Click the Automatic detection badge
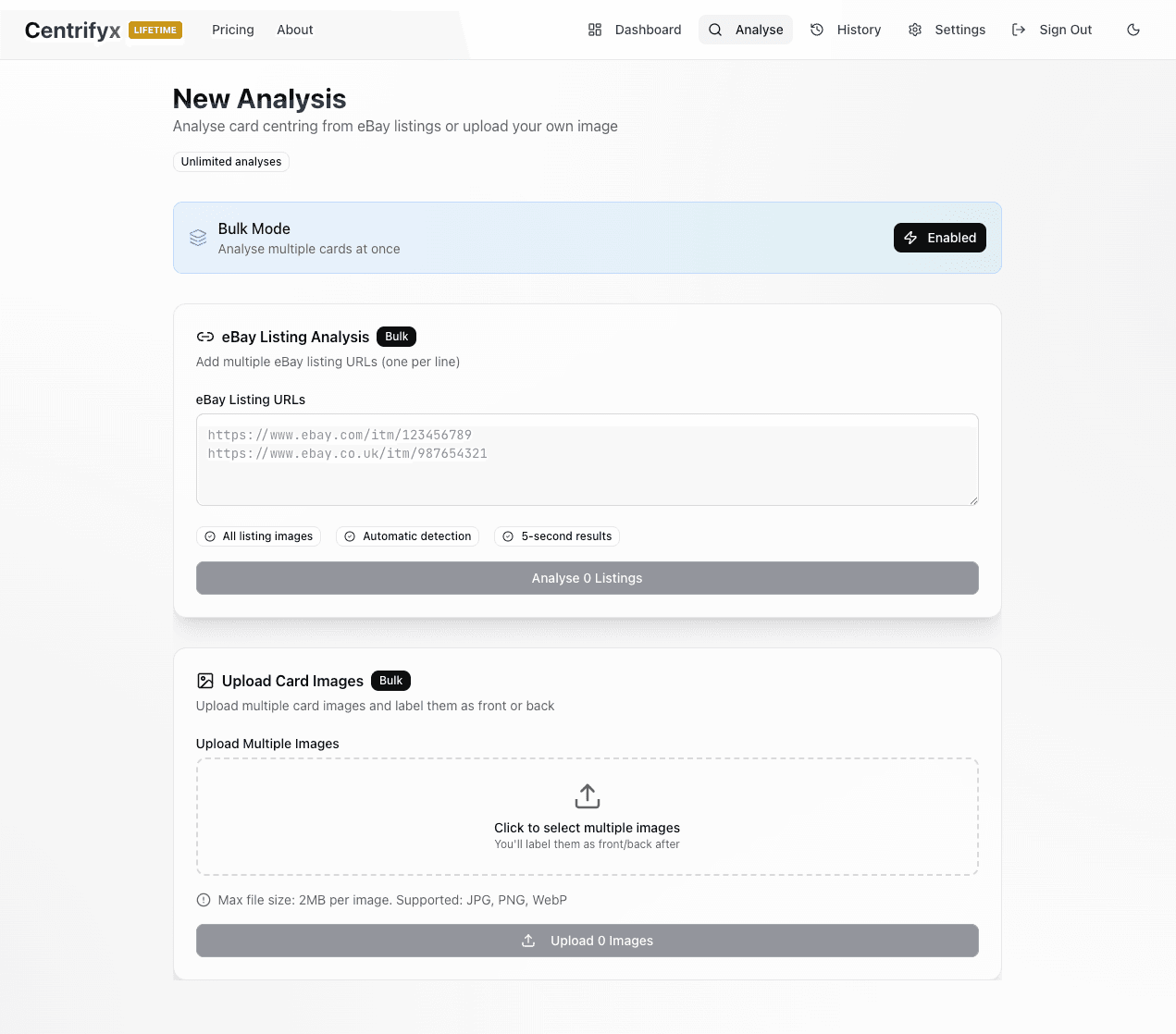Screen dimensions: 1176x1034 [407, 536]
